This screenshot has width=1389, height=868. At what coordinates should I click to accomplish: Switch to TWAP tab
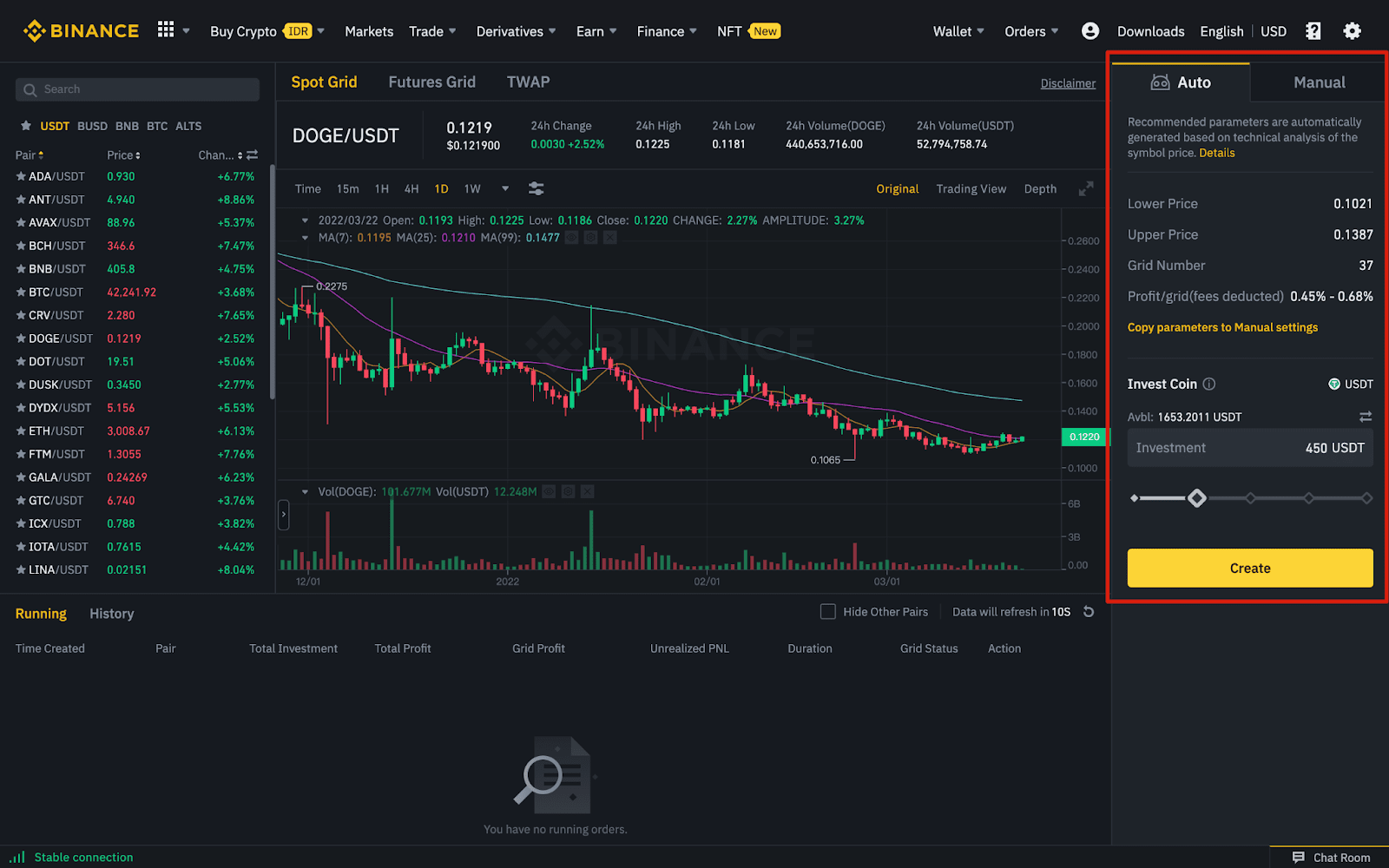(528, 82)
